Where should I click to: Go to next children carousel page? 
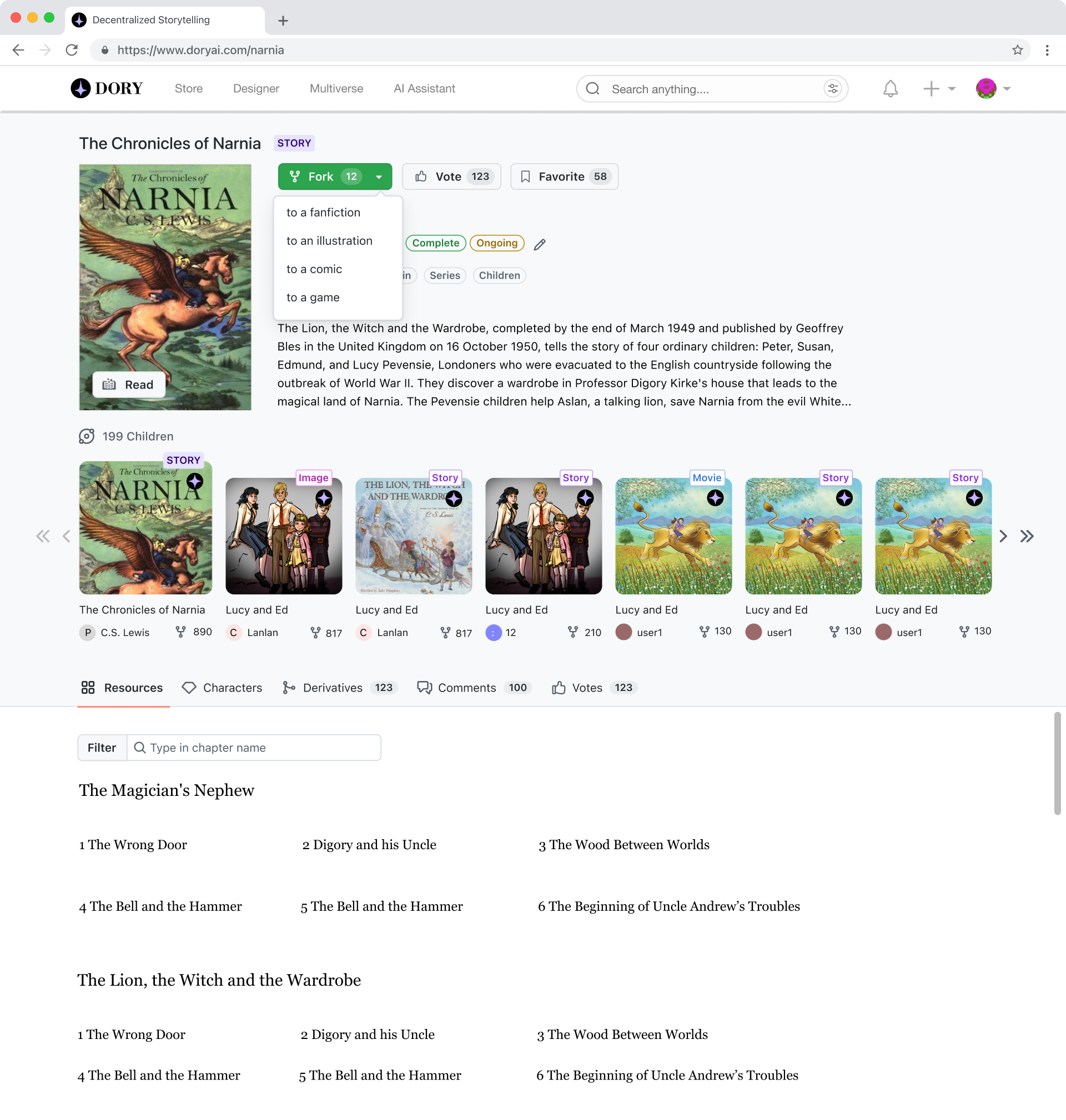pos(1003,536)
